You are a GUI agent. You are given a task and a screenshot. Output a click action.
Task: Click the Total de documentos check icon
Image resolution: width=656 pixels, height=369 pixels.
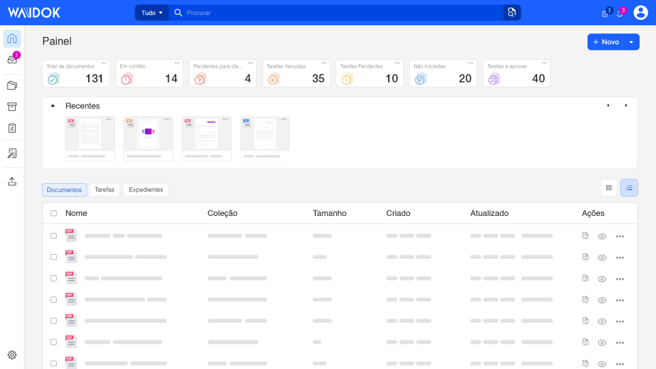click(53, 79)
